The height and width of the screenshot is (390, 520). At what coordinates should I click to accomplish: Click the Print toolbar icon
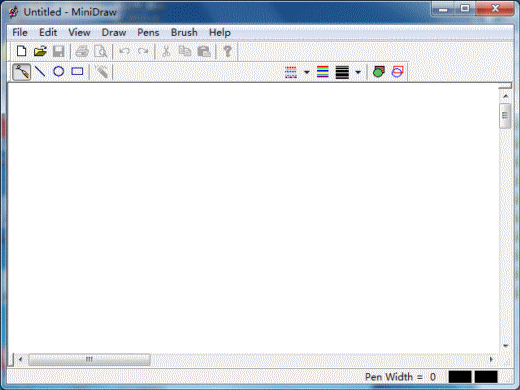pos(82,51)
